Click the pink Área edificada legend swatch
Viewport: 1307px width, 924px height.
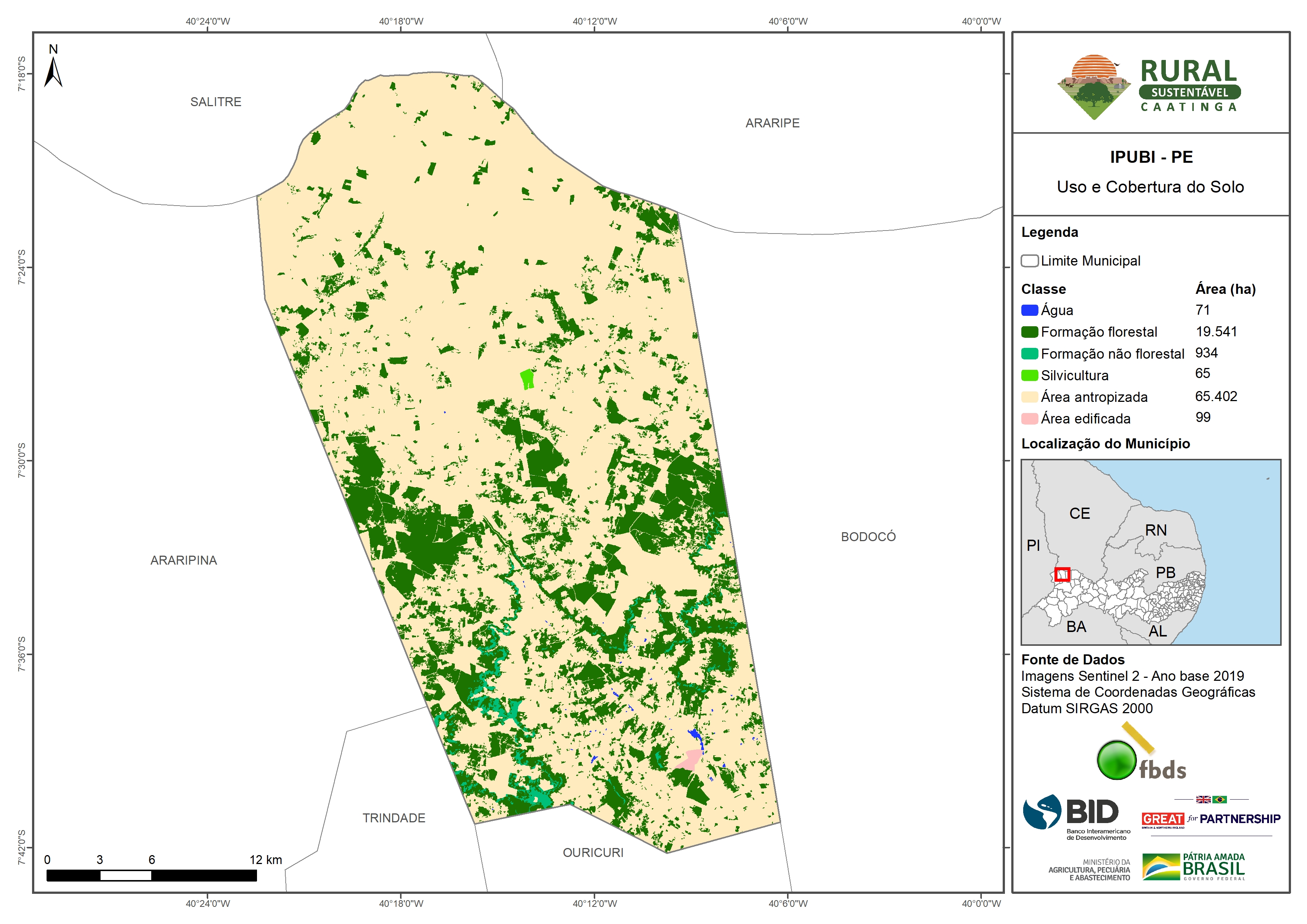tap(1029, 419)
